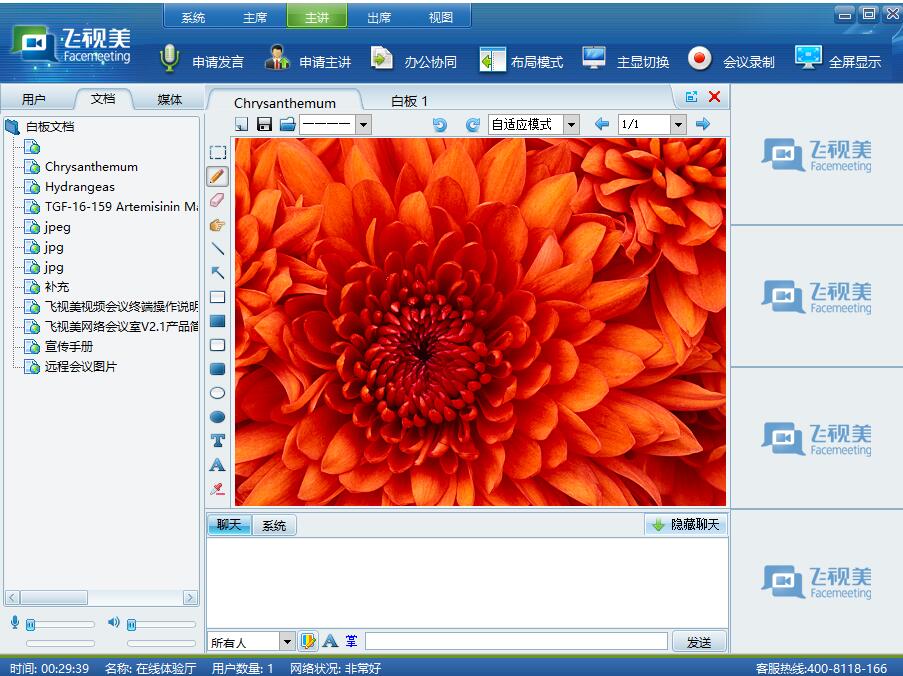Select the hollow ellipse shape tool
This screenshot has height=676, width=903.
coord(217,393)
